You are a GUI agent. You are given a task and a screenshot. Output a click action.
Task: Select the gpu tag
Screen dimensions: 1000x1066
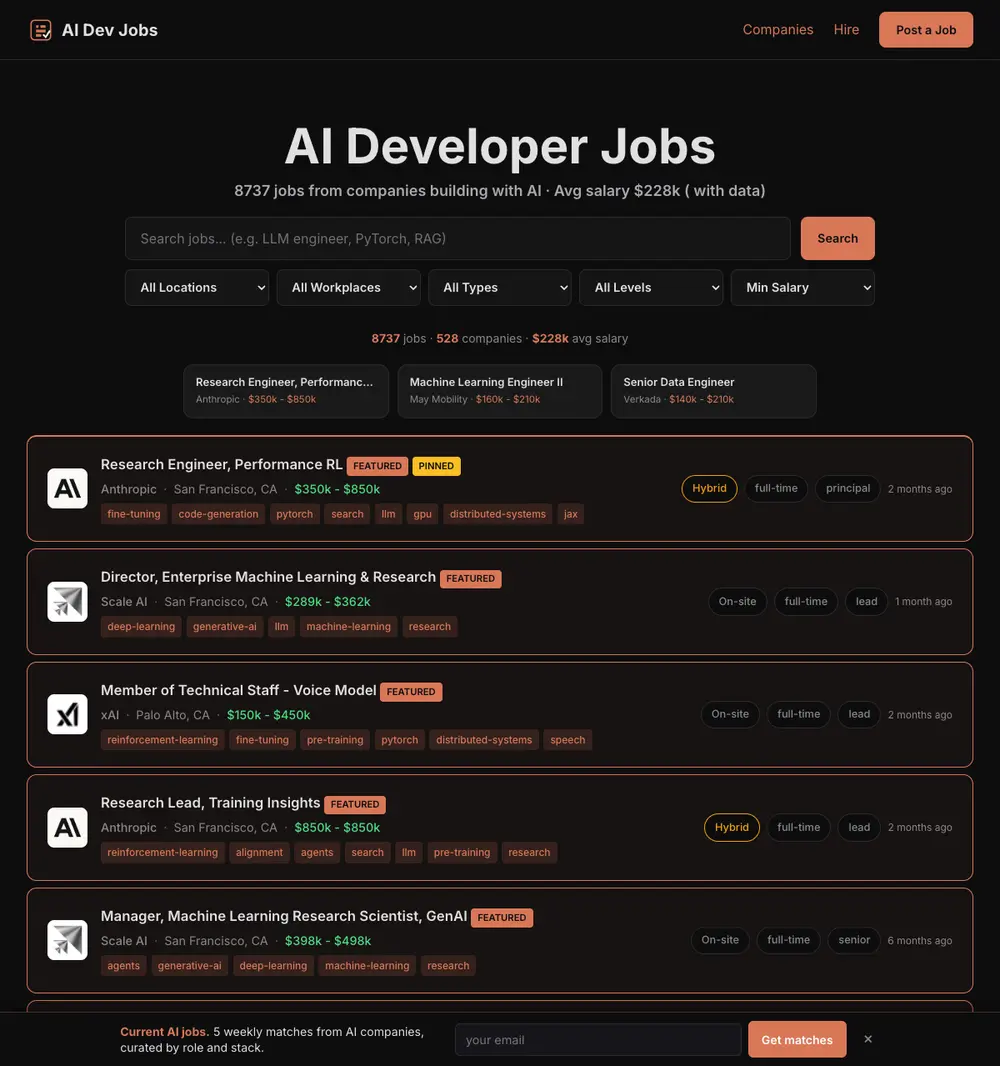pos(422,514)
